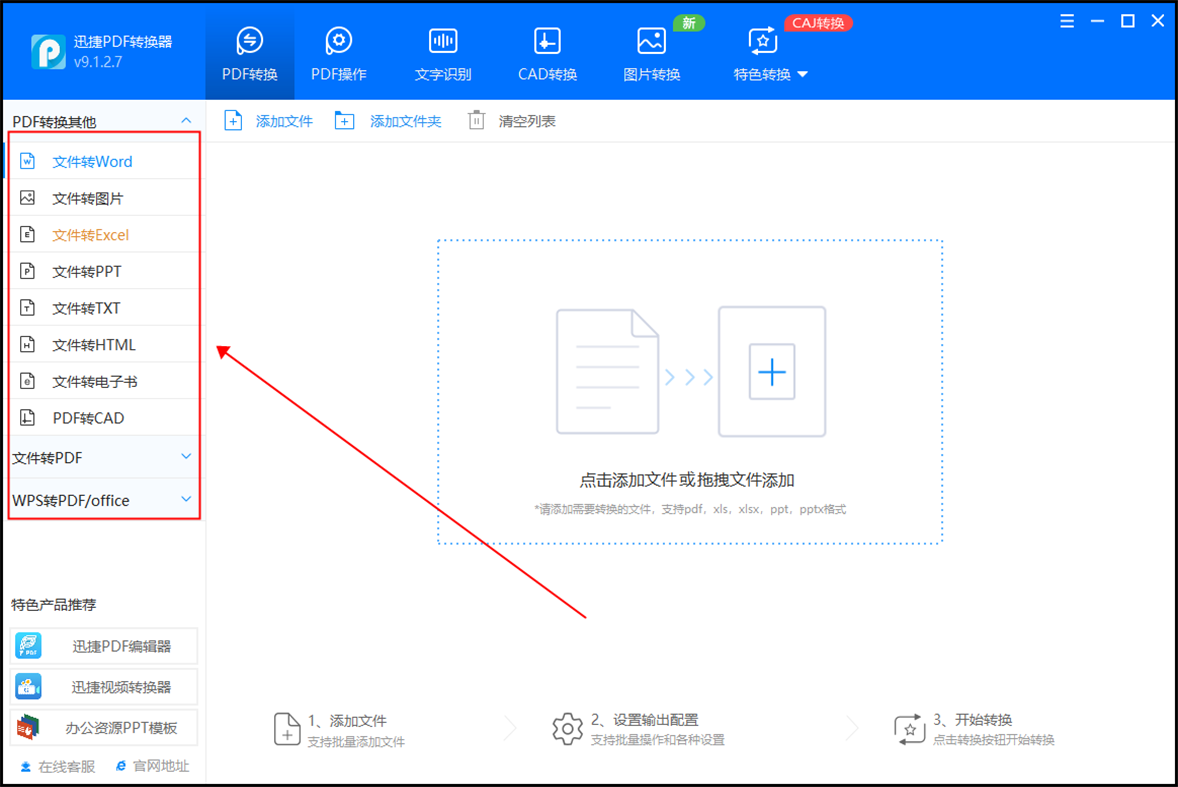Click the step 1 添加文件 icon
Viewport: 1178px width, 787px height.
pos(287,729)
